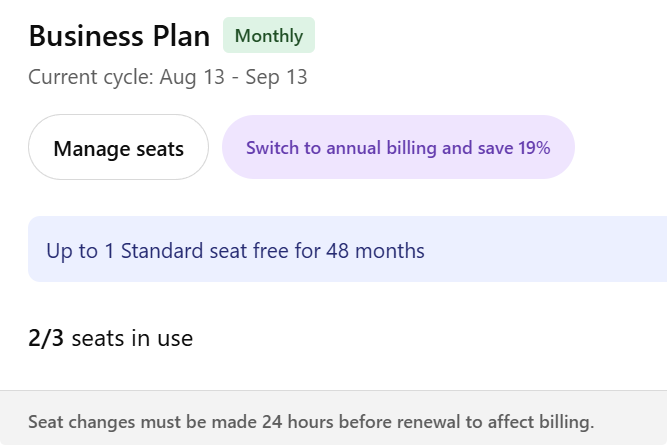Screen dimensions: 667x445
Task: Click the annual billing purple pill
Action: [398, 147]
